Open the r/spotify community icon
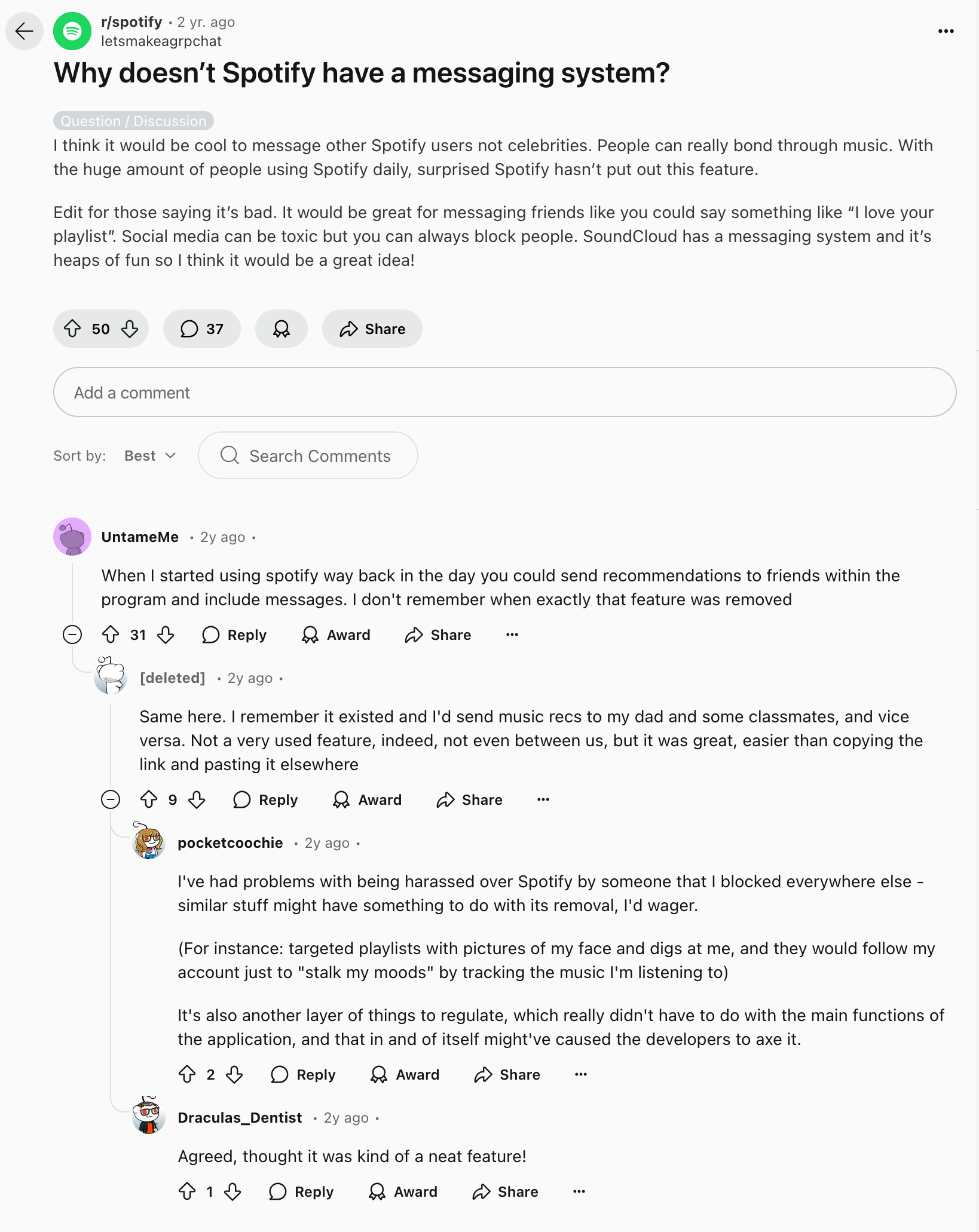Viewport: 979px width, 1232px height. coord(72,31)
